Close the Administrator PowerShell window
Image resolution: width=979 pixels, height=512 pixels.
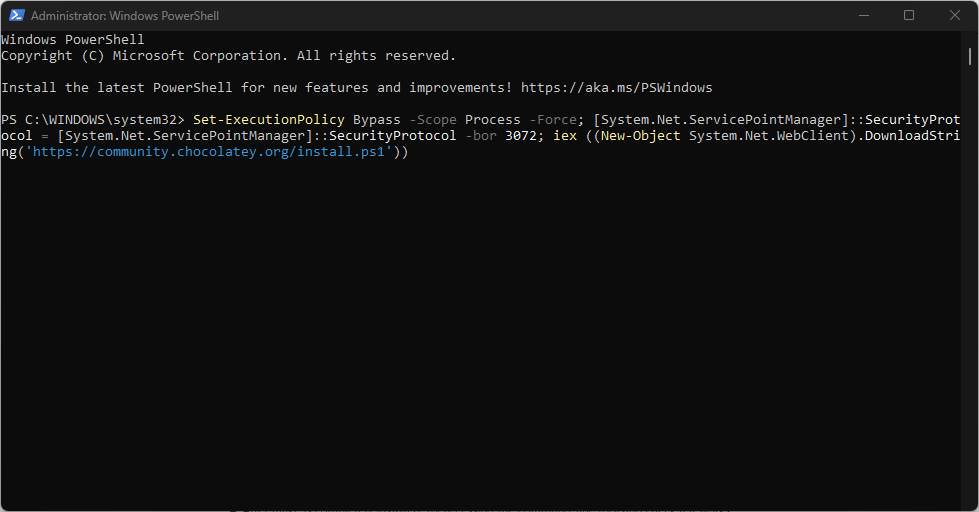coord(955,16)
